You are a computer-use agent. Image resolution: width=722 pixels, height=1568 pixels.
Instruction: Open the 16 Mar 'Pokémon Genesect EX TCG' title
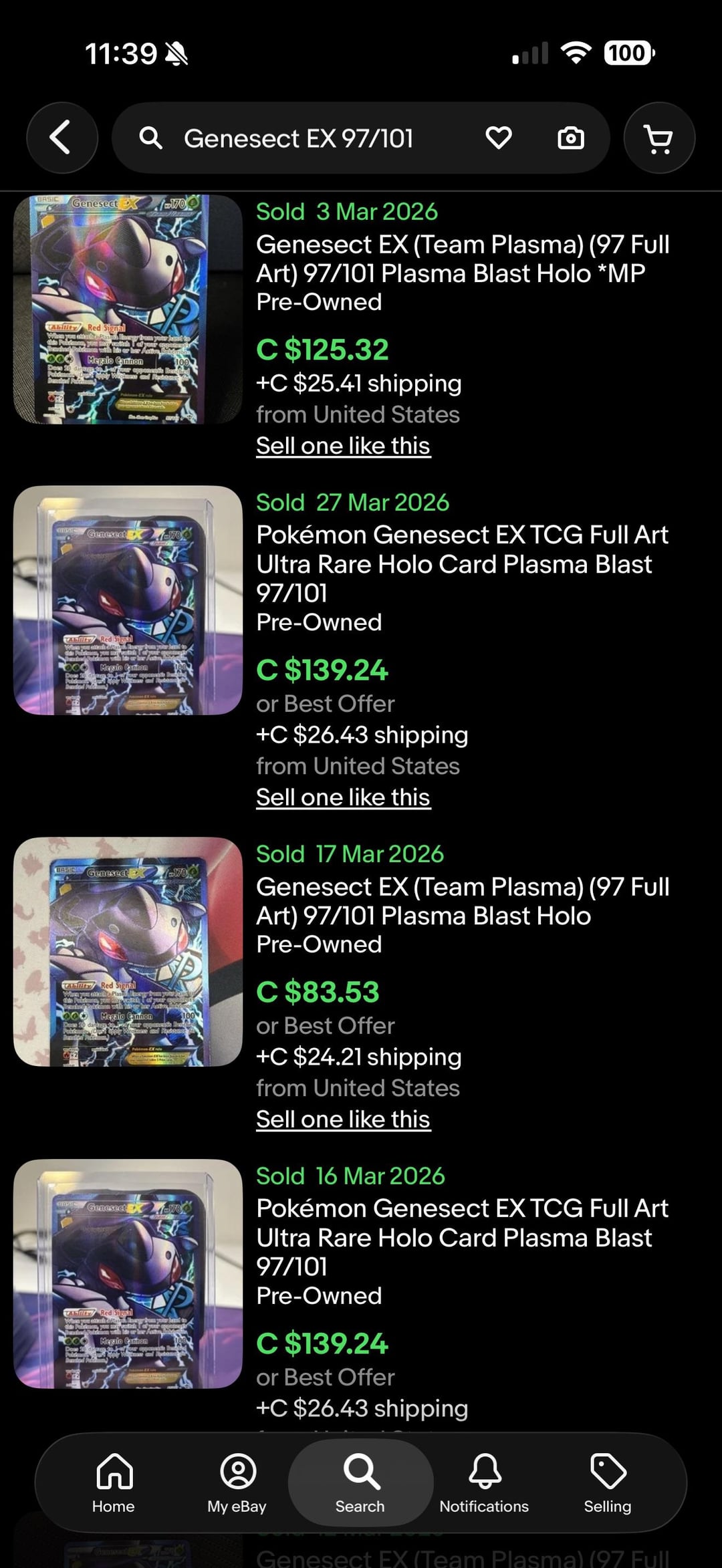click(x=462, y=1237)
